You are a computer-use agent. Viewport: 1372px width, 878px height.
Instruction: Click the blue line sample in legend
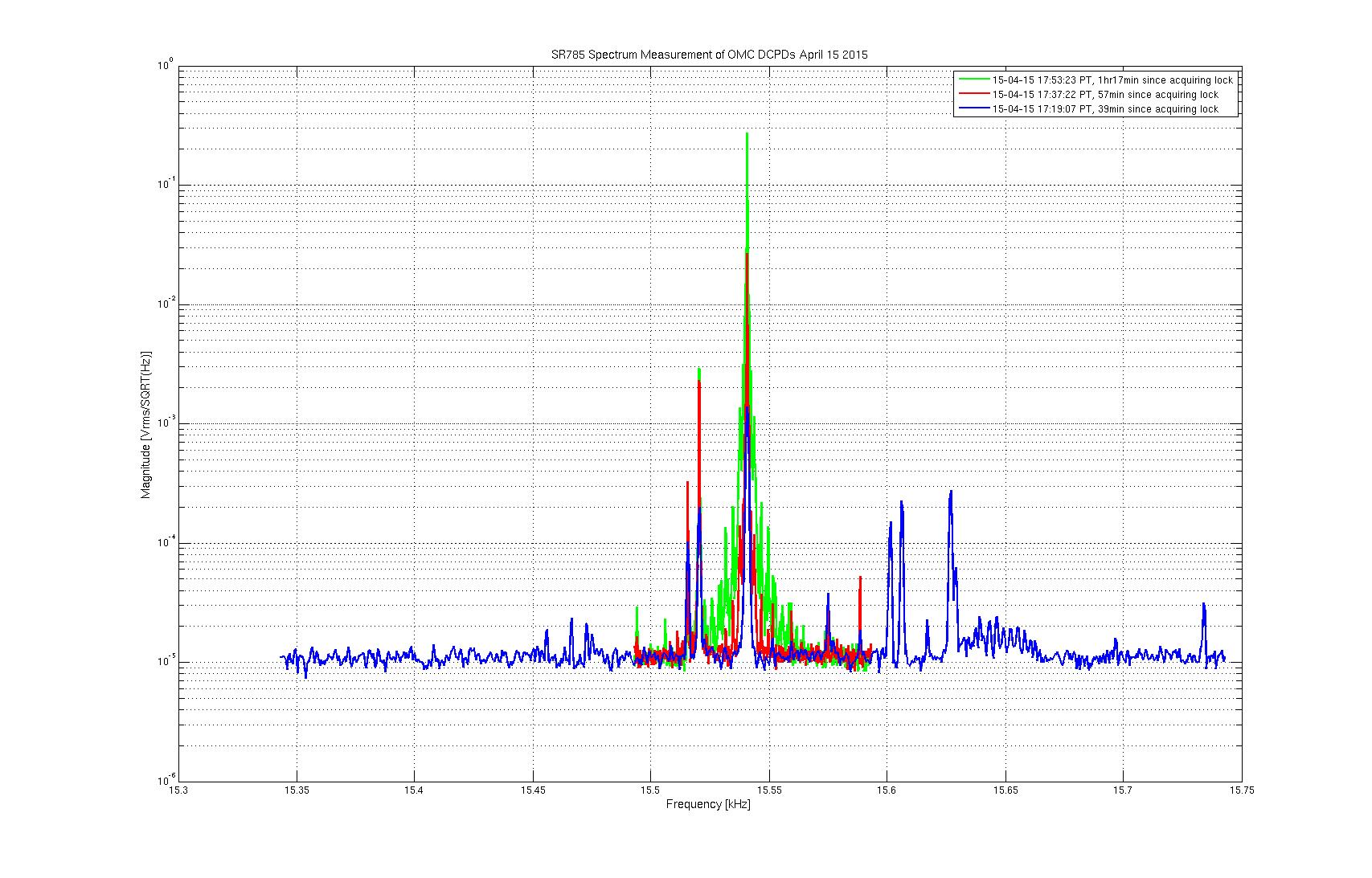pyautogui.click(x=973, y=109)
